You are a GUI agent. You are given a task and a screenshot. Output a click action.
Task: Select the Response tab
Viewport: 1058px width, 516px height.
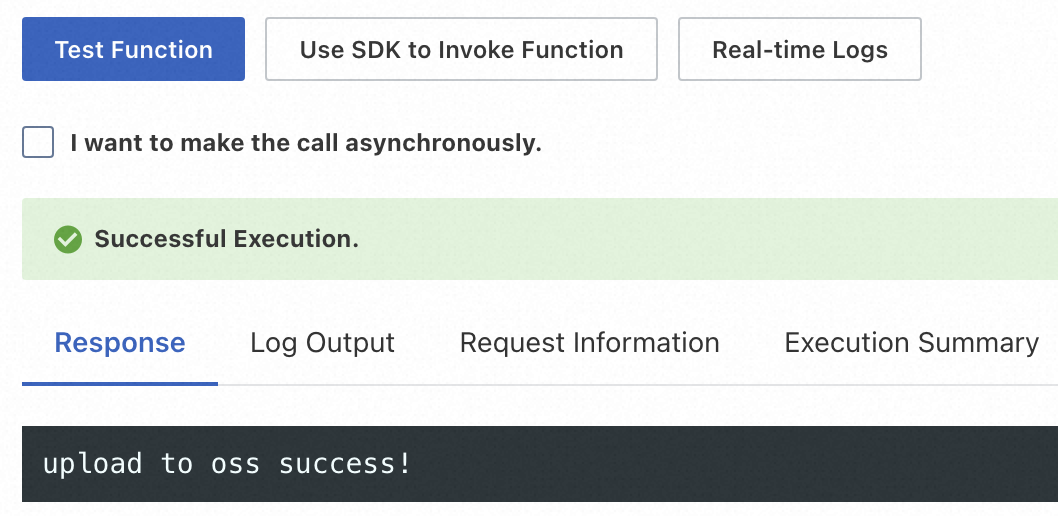[120, 343]
